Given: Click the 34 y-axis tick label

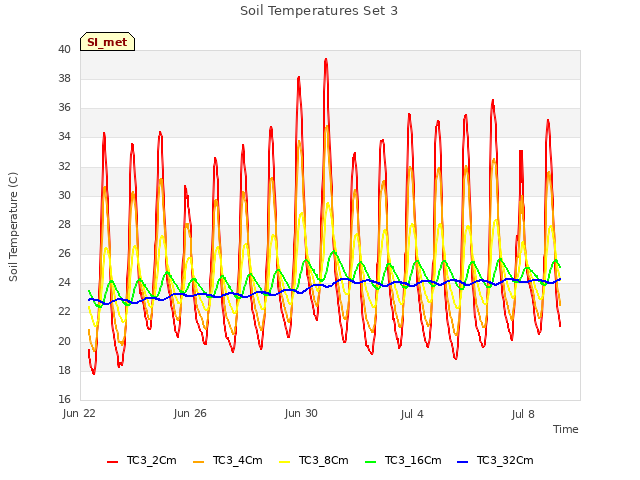Looking at the screenshot, I should click(64, 137).
